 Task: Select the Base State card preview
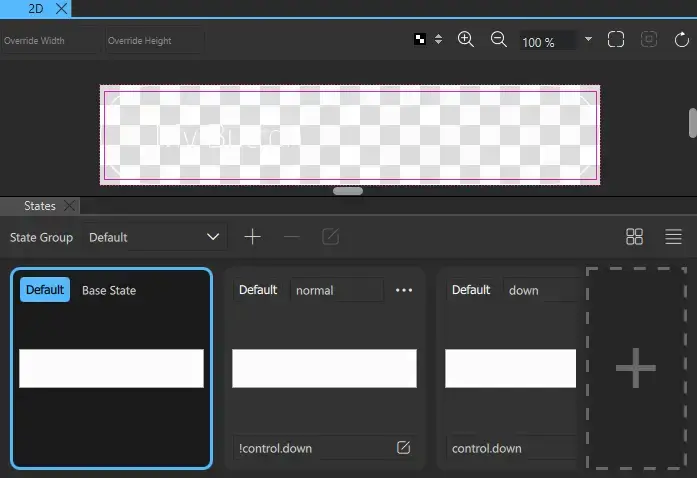click(111, 368)
